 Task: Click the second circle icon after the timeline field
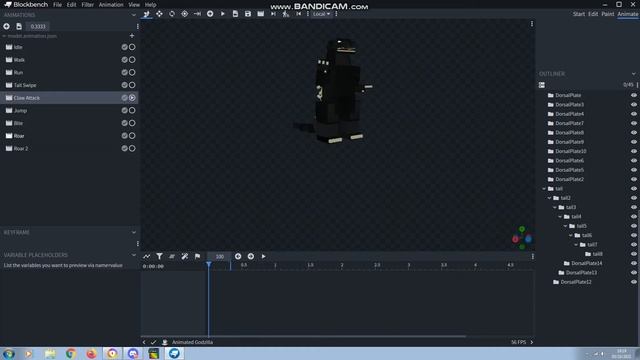coord(251,256)
